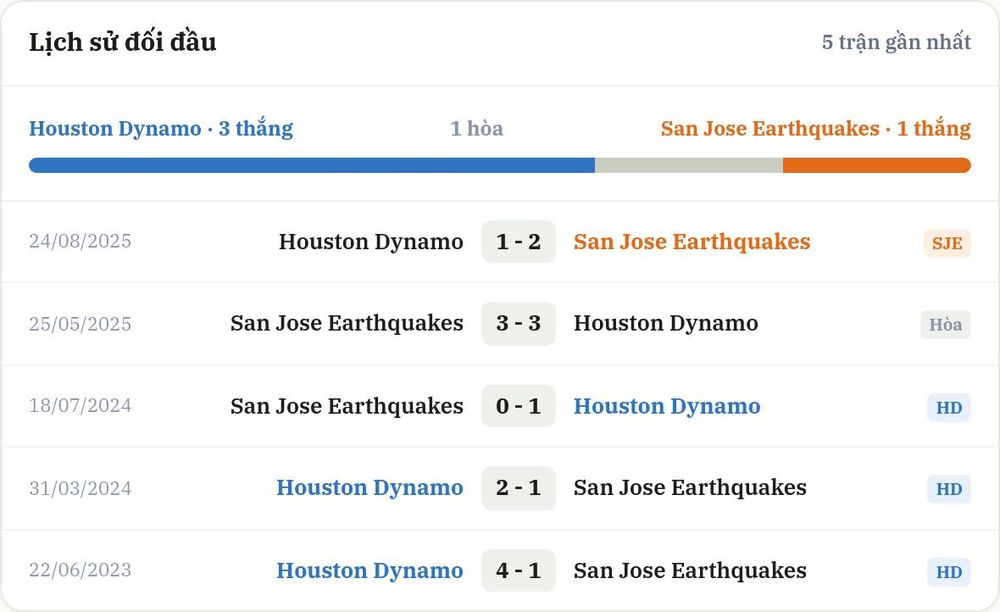This screenshot has height=612, width=1000.
Task: Select San Jose Earthquakes · 1 thắng label
Action: (816, 129)
